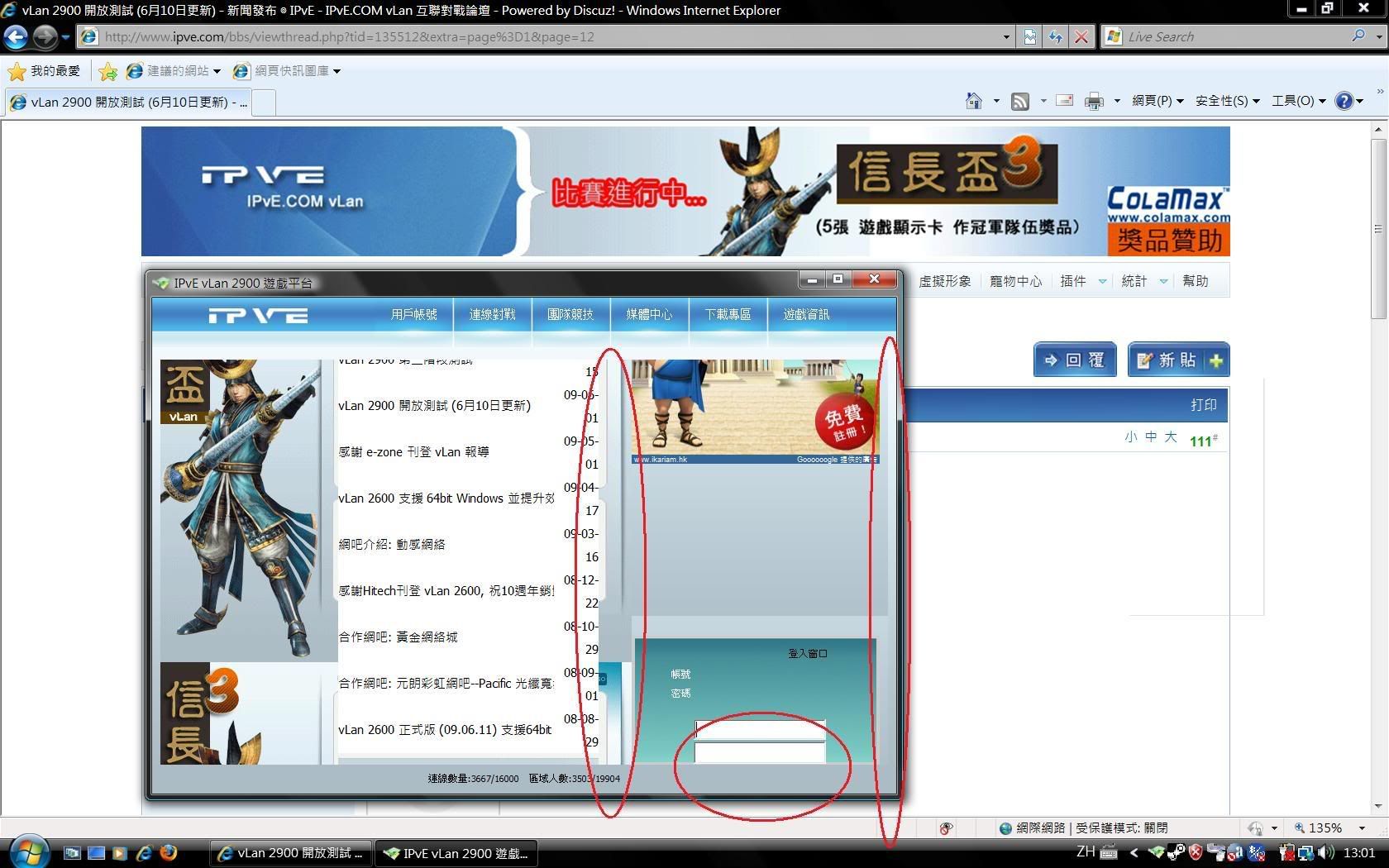Open the printer options dropdown arrow
The width and height of the screenshot is (1389, 868).
1117,101
